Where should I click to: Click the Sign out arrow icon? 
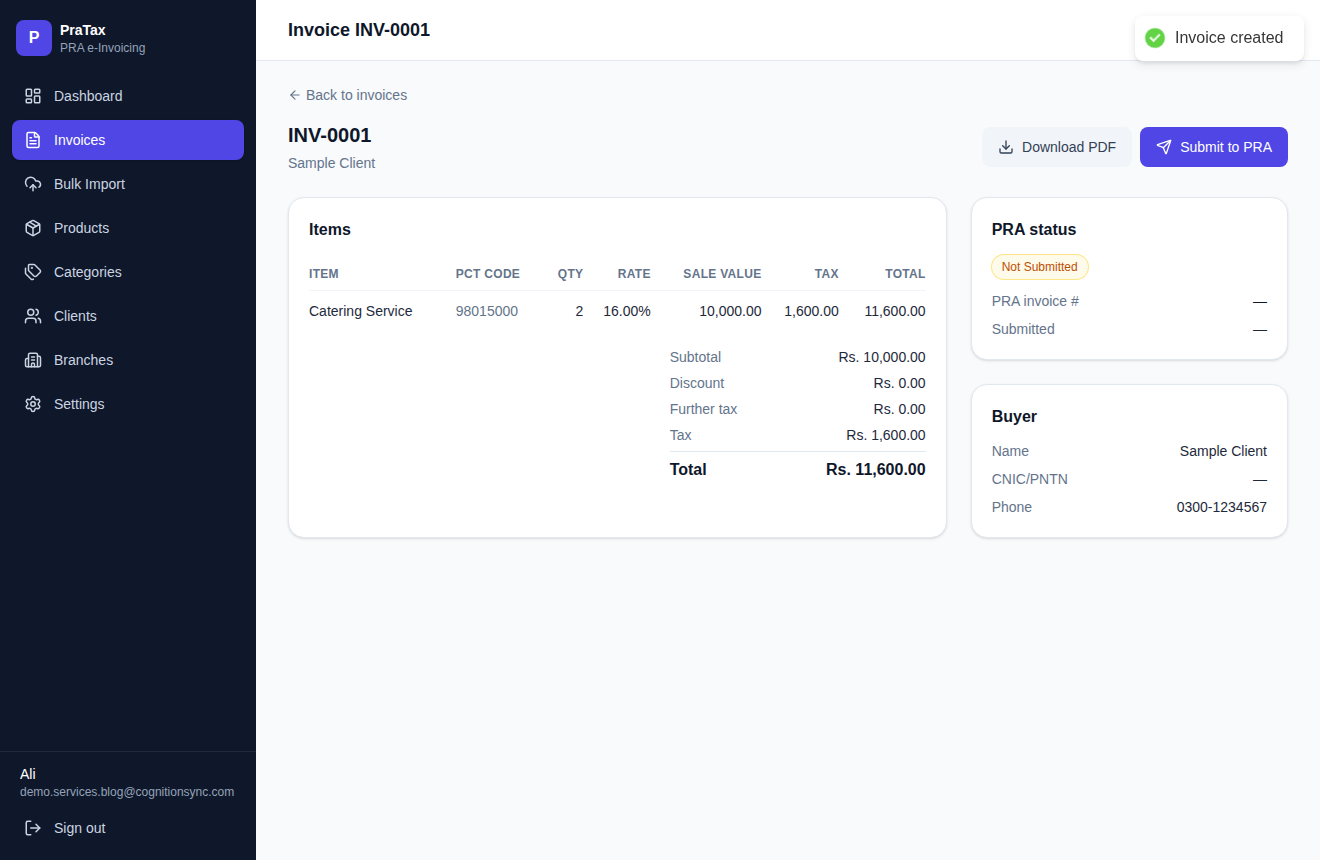click(33, 828)
